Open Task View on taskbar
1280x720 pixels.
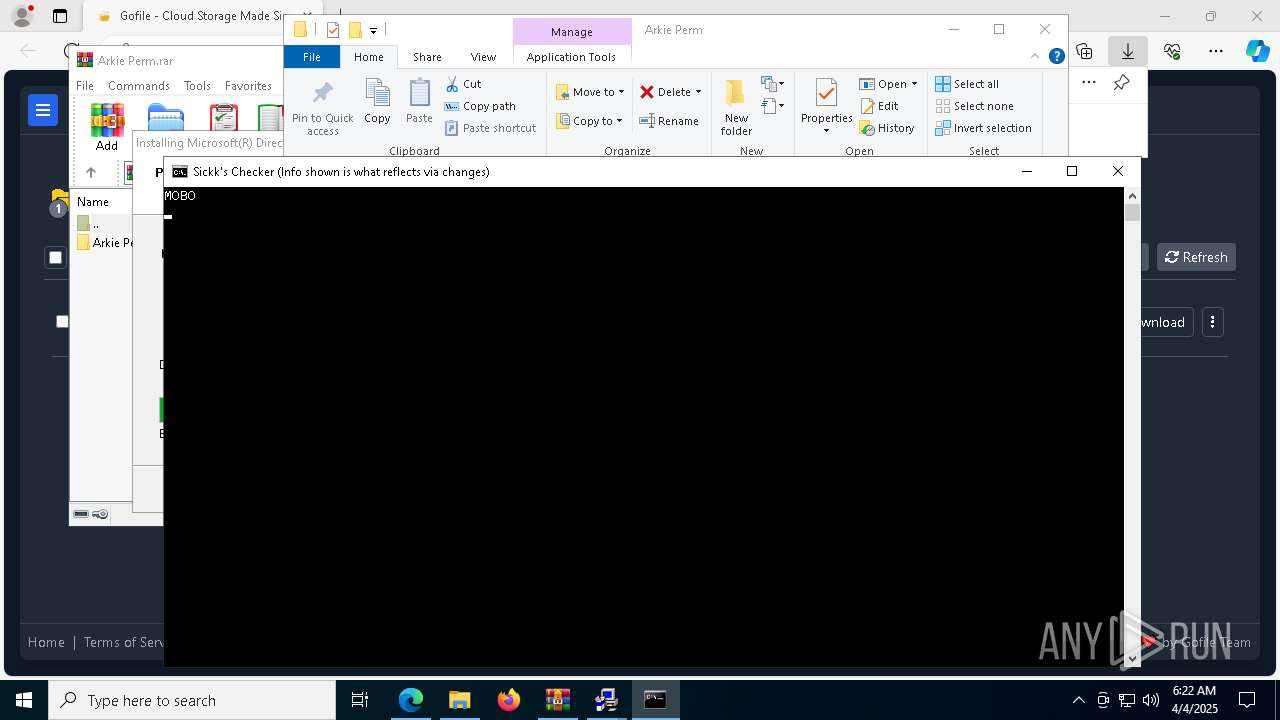click(x=361, y=700)
